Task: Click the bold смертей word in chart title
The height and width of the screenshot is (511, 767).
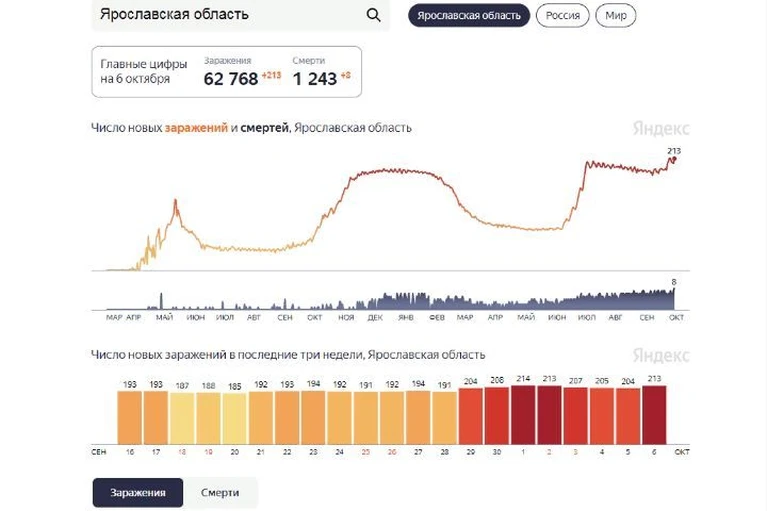Action: [x=265, y=128]
